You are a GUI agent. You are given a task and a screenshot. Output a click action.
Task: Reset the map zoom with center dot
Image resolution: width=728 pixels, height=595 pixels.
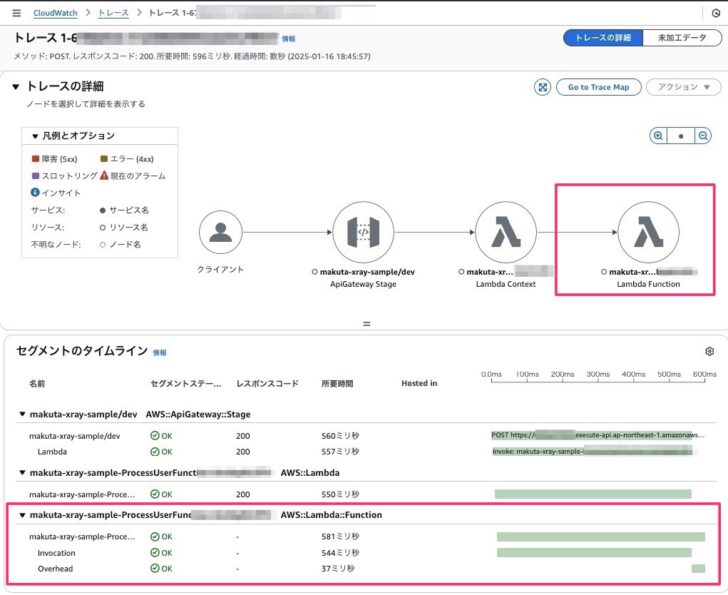[681, 136]
